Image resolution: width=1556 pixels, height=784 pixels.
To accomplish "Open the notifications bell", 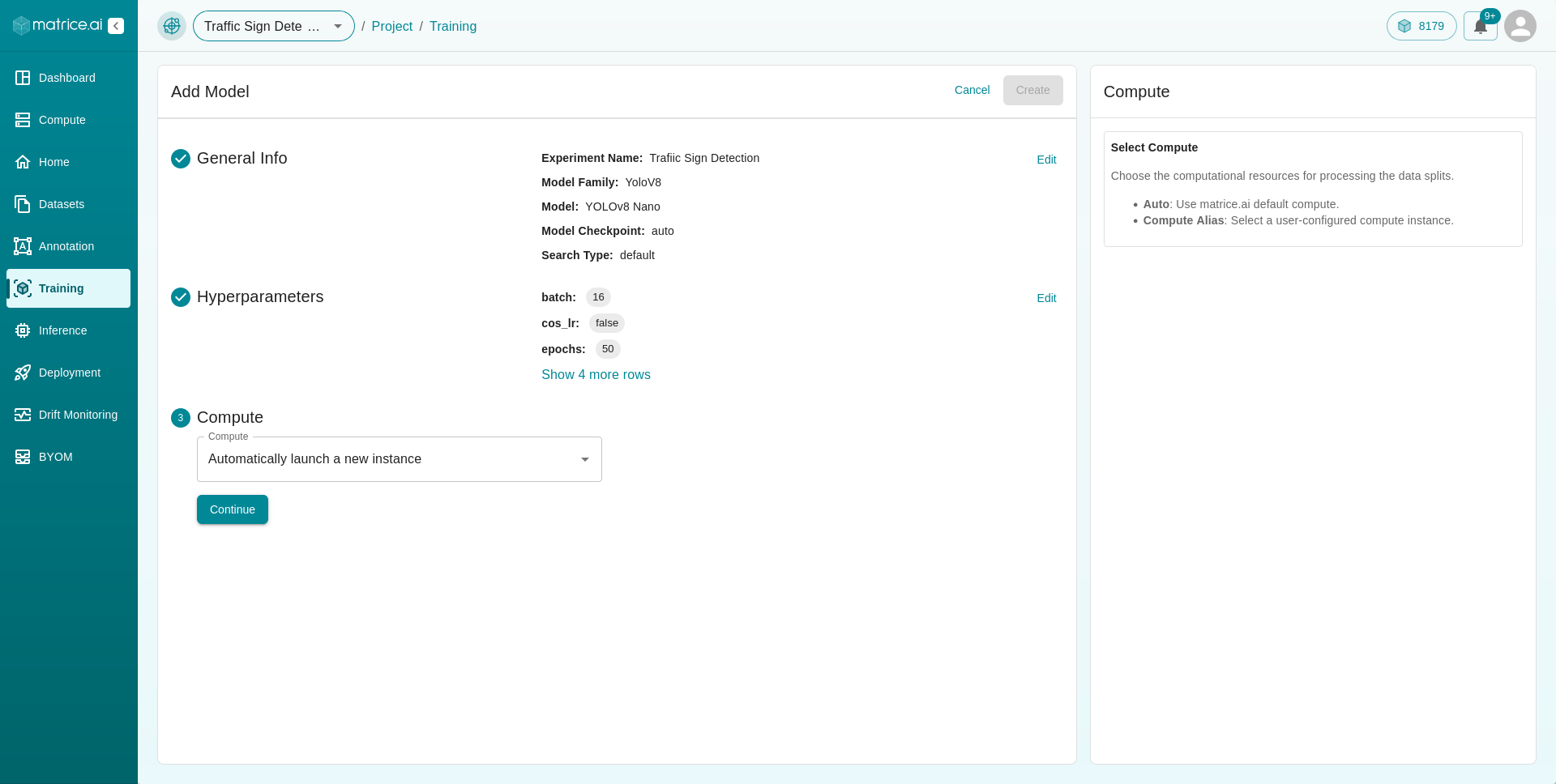I will pos(1481,26).
